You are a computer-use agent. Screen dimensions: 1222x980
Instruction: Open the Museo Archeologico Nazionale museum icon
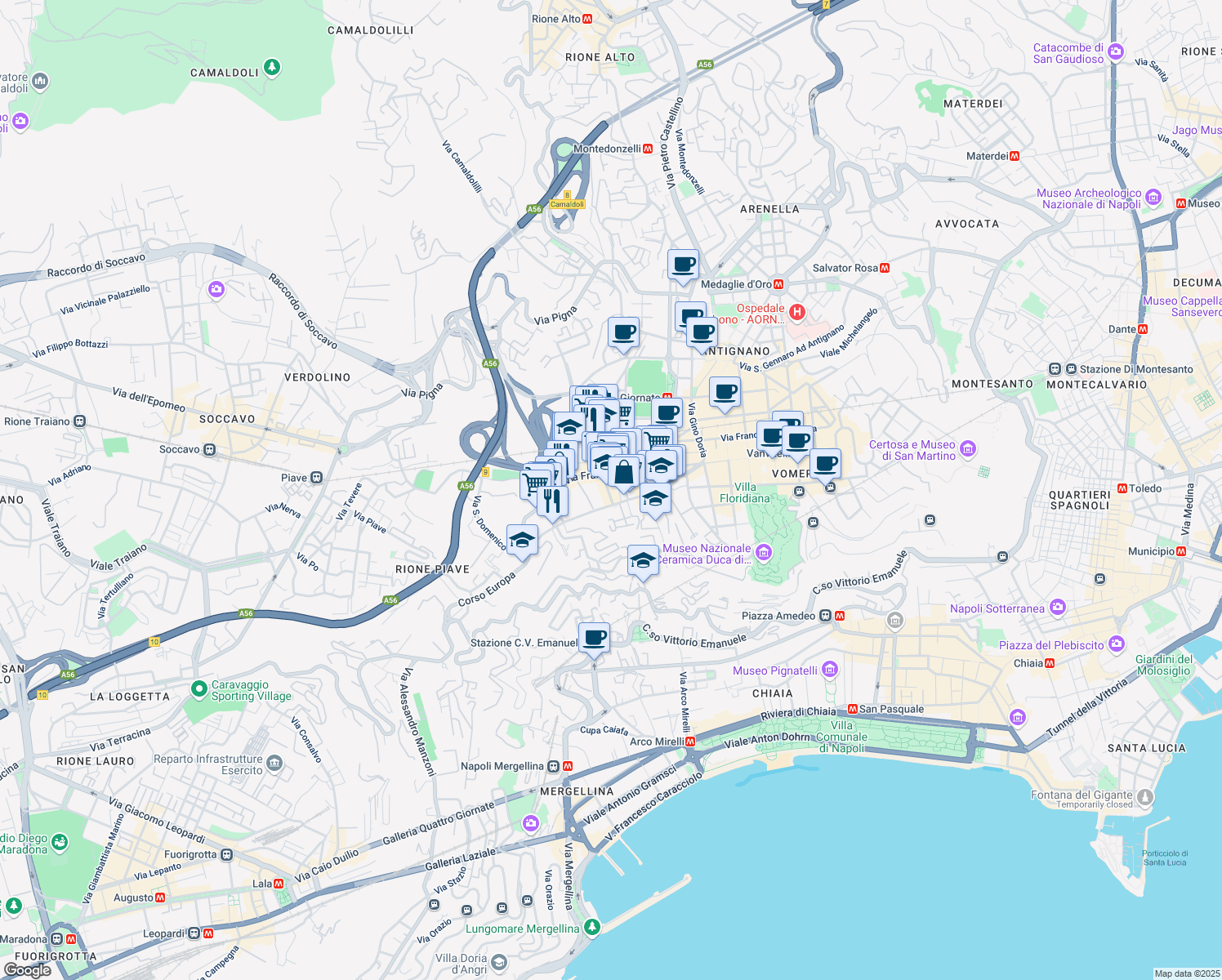coord(1153,197)
